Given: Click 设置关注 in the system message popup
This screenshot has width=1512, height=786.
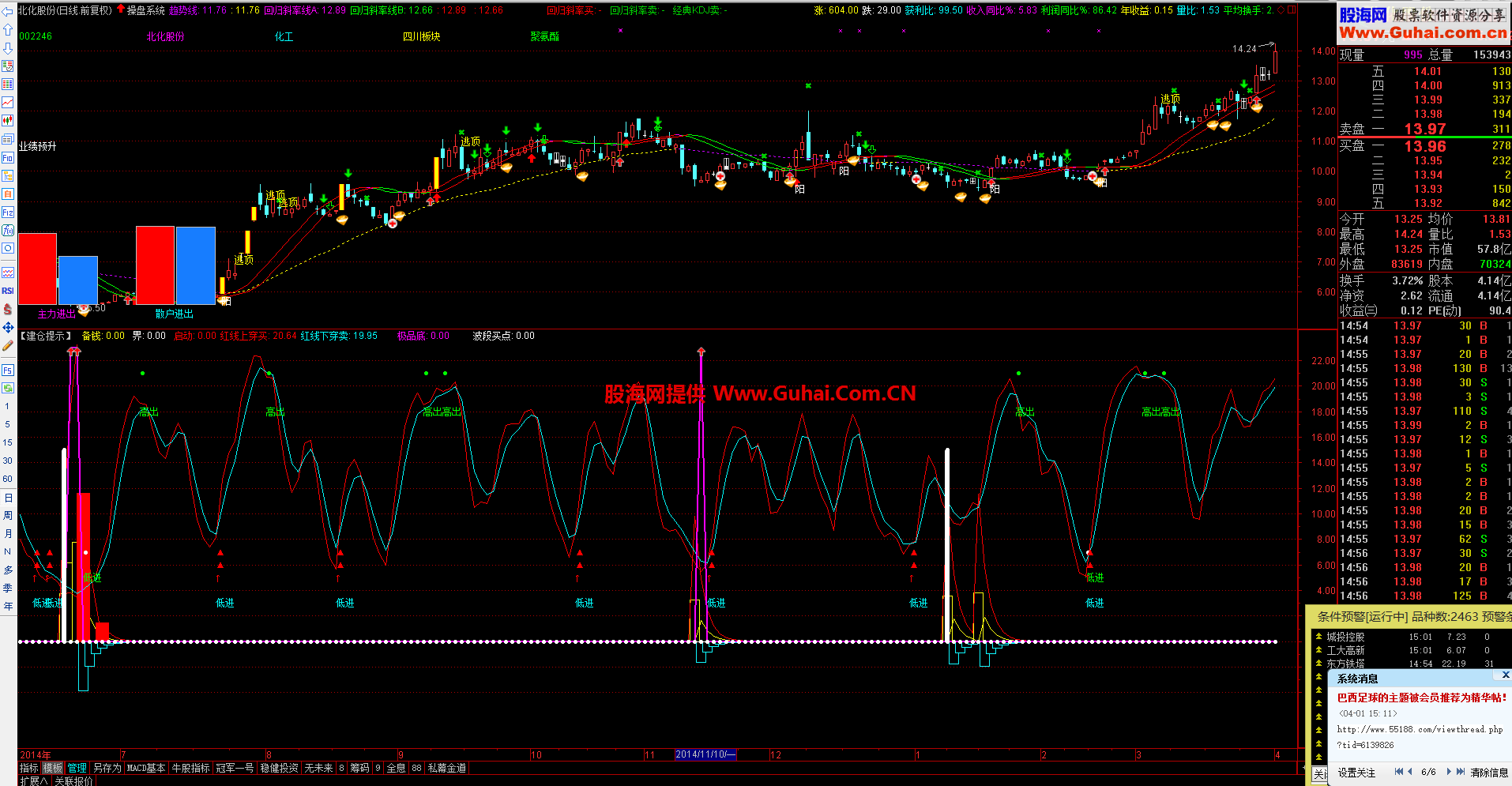Looking at the screenshot, I should 1356,773.
